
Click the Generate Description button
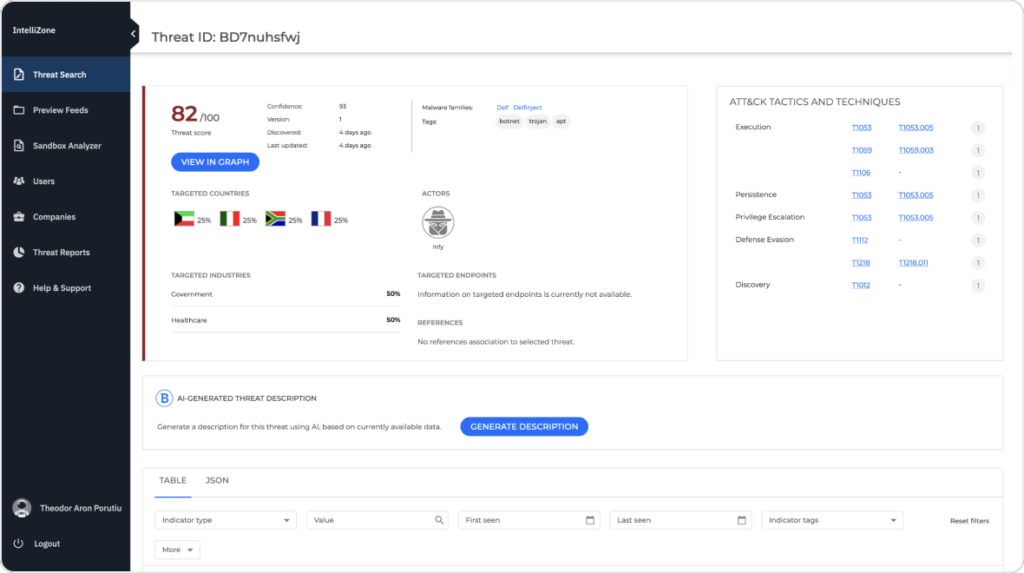coord(524,427)
